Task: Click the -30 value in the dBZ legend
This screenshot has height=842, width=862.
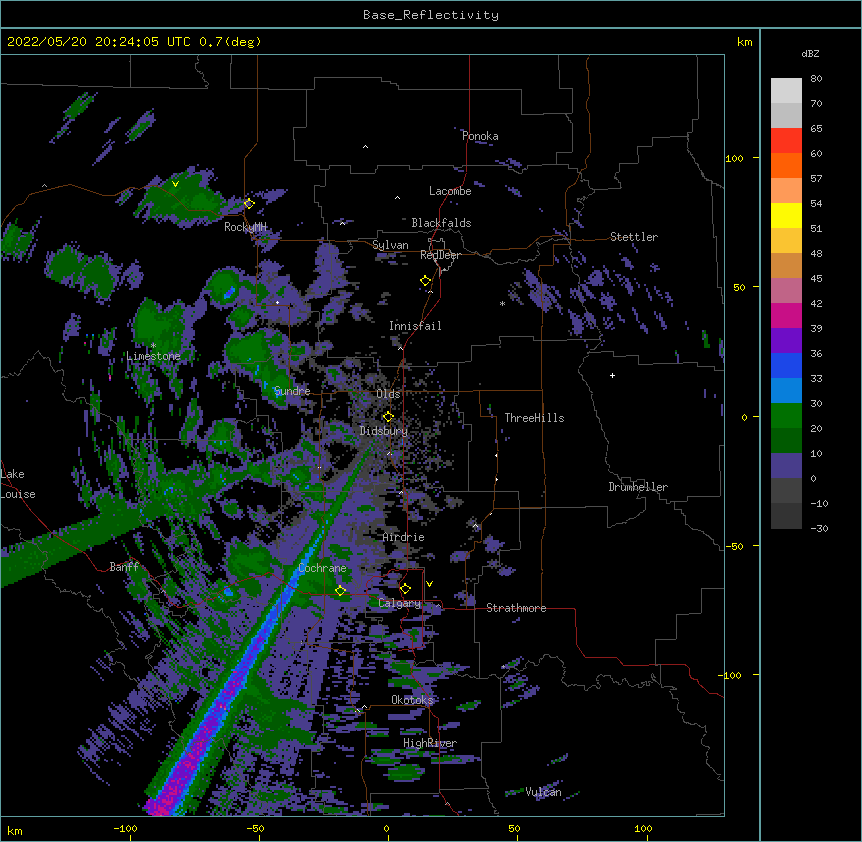Action: point(819,528)
